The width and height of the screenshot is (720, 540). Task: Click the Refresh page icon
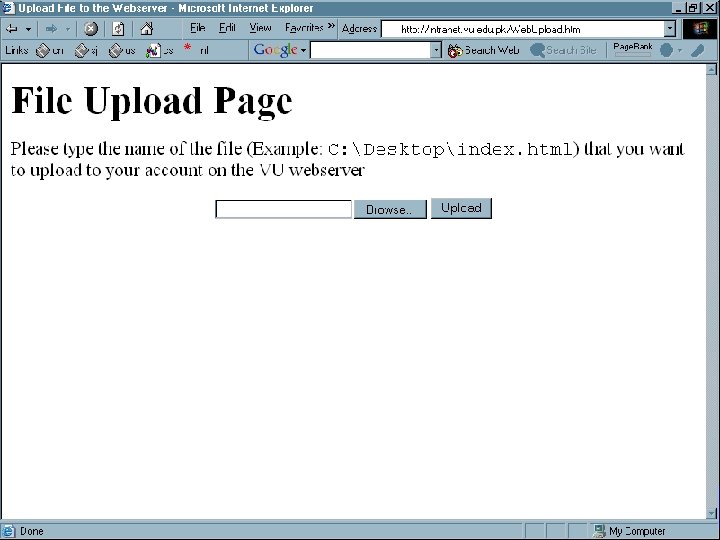point(118,29)
